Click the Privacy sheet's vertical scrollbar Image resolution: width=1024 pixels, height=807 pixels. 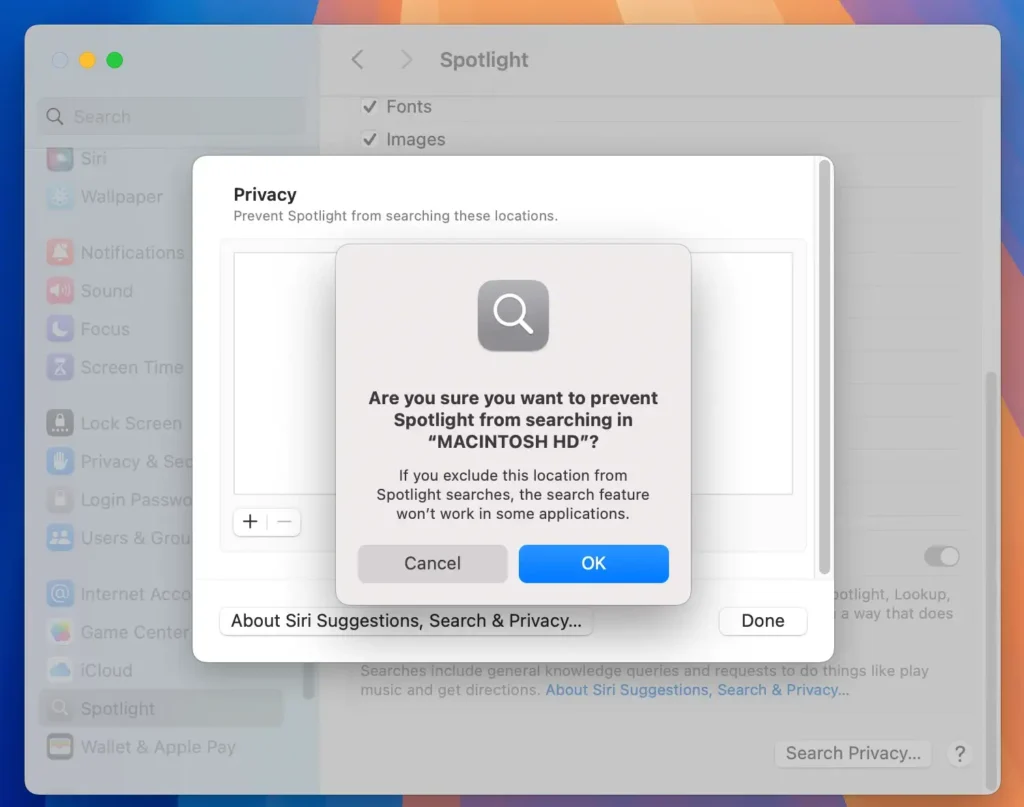point(825,368)
